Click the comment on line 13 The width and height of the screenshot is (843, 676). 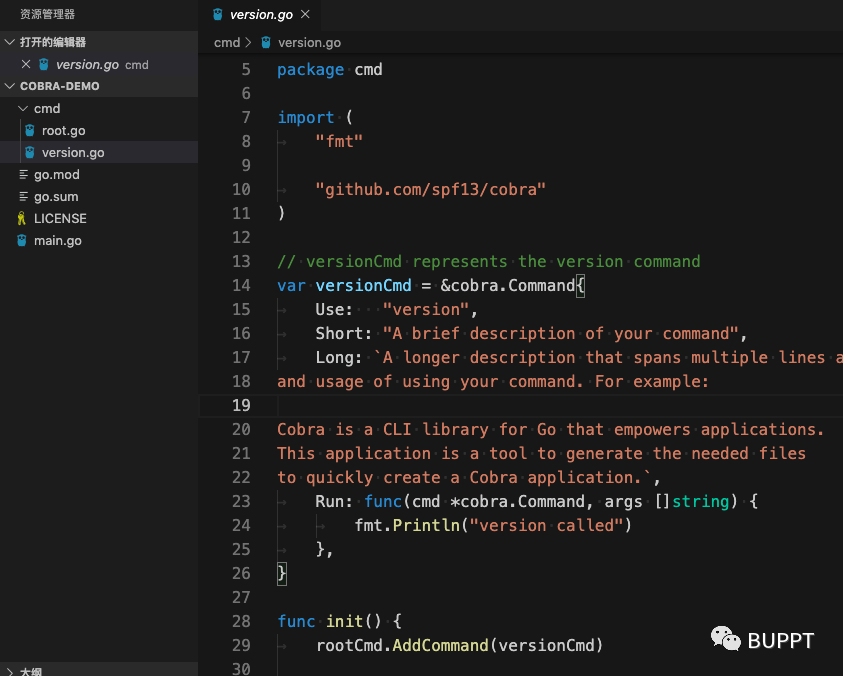(489, 262)
